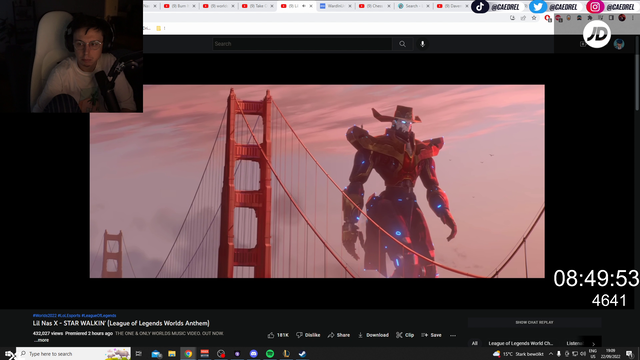
Task: Activate voice search microphone icon
Action: pos(422,44)
